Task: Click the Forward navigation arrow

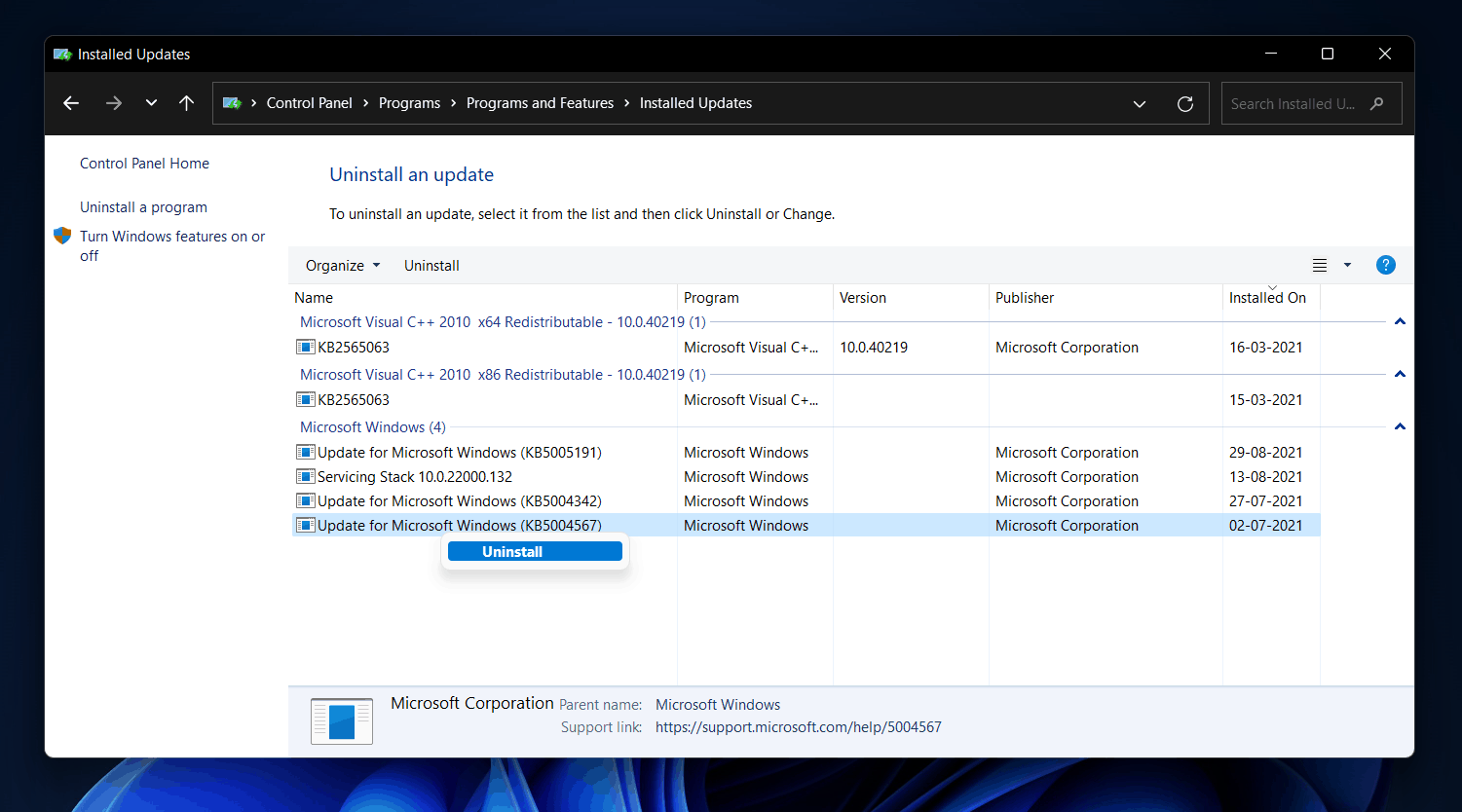Action: point(114,103)
